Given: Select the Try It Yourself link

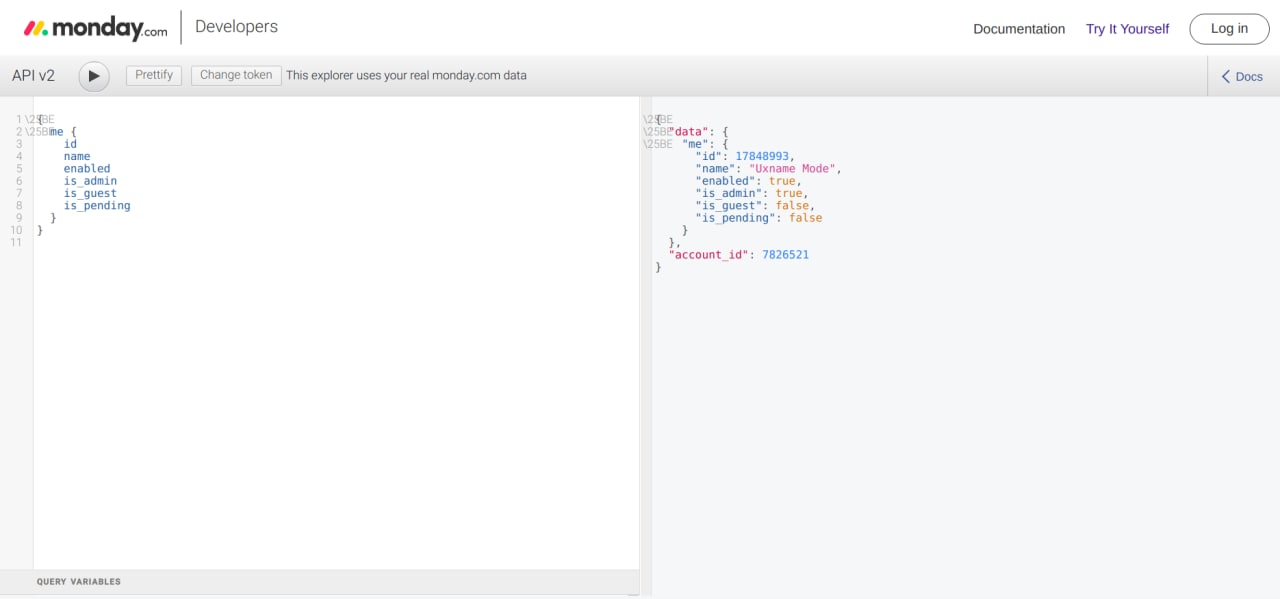Looking at the screenshot, I should [x=1127, y=29].
